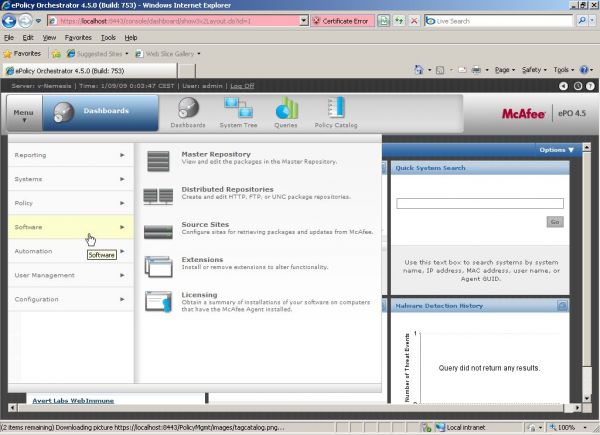
Task: Expand the User Management submenu
Action: click(71, 275)
